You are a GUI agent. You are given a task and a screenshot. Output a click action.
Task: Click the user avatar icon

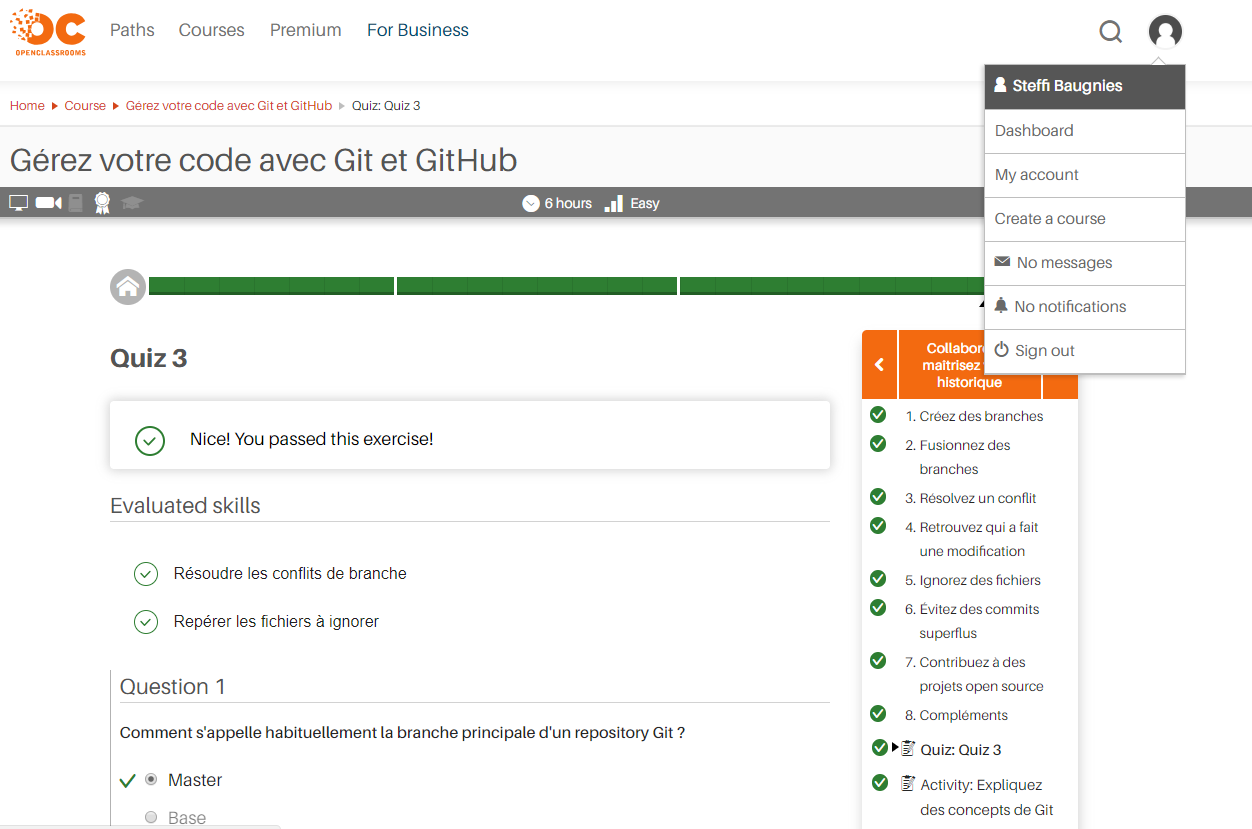point(1165,32)
